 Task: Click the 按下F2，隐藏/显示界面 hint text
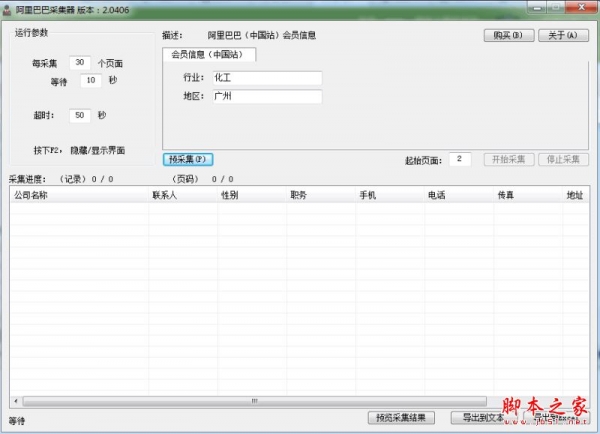(79, 150)
